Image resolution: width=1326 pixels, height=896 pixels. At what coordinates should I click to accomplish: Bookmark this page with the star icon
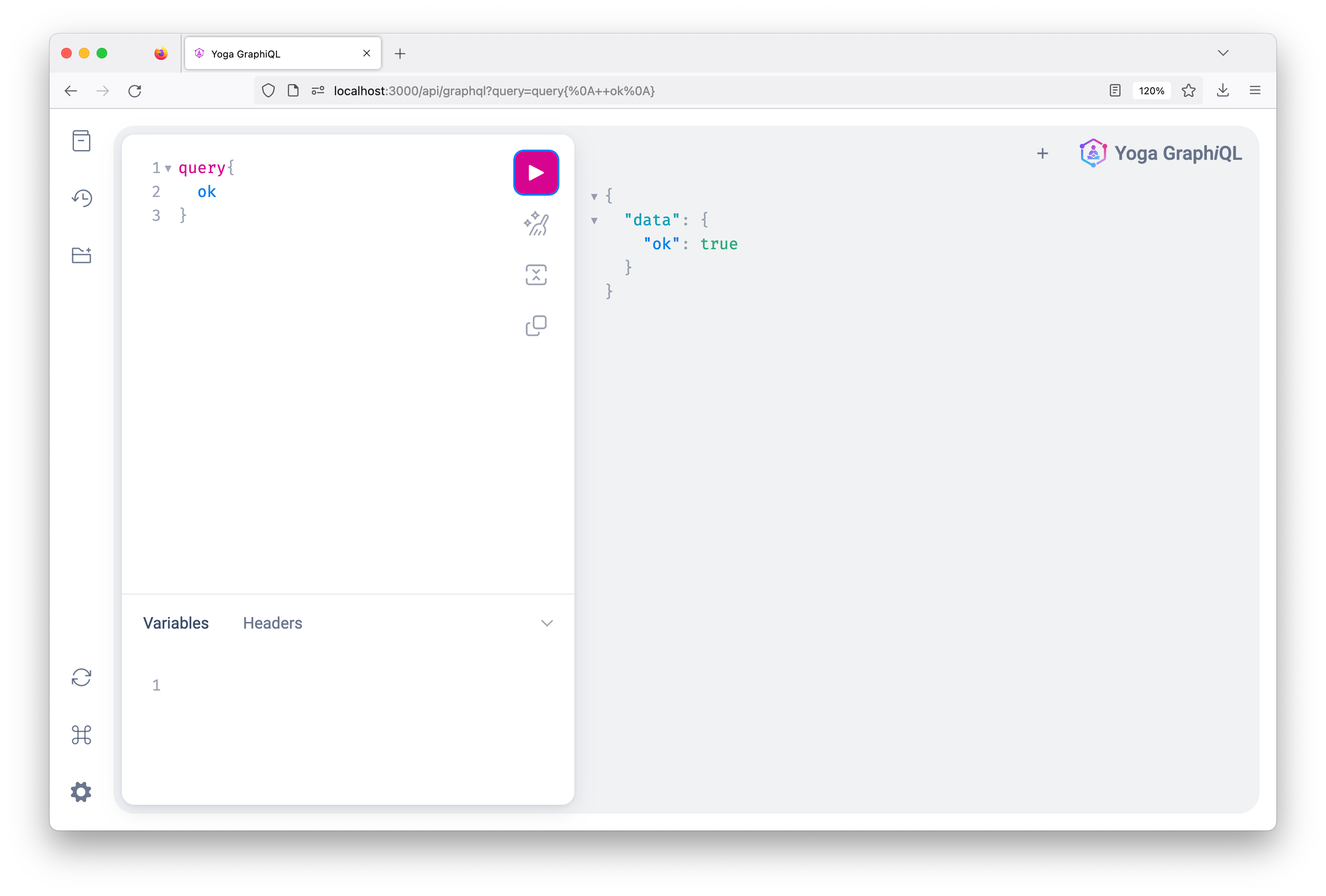pyautogui.click(x=1189, y=91)
